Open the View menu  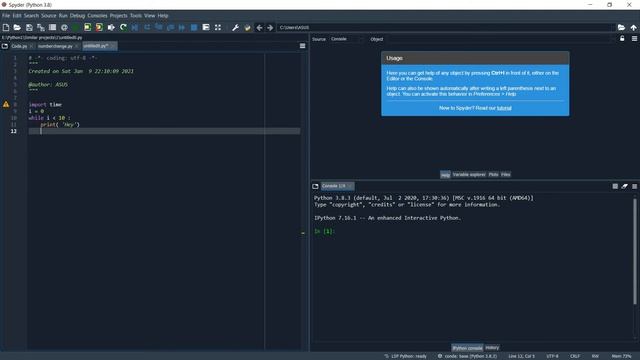149,16
